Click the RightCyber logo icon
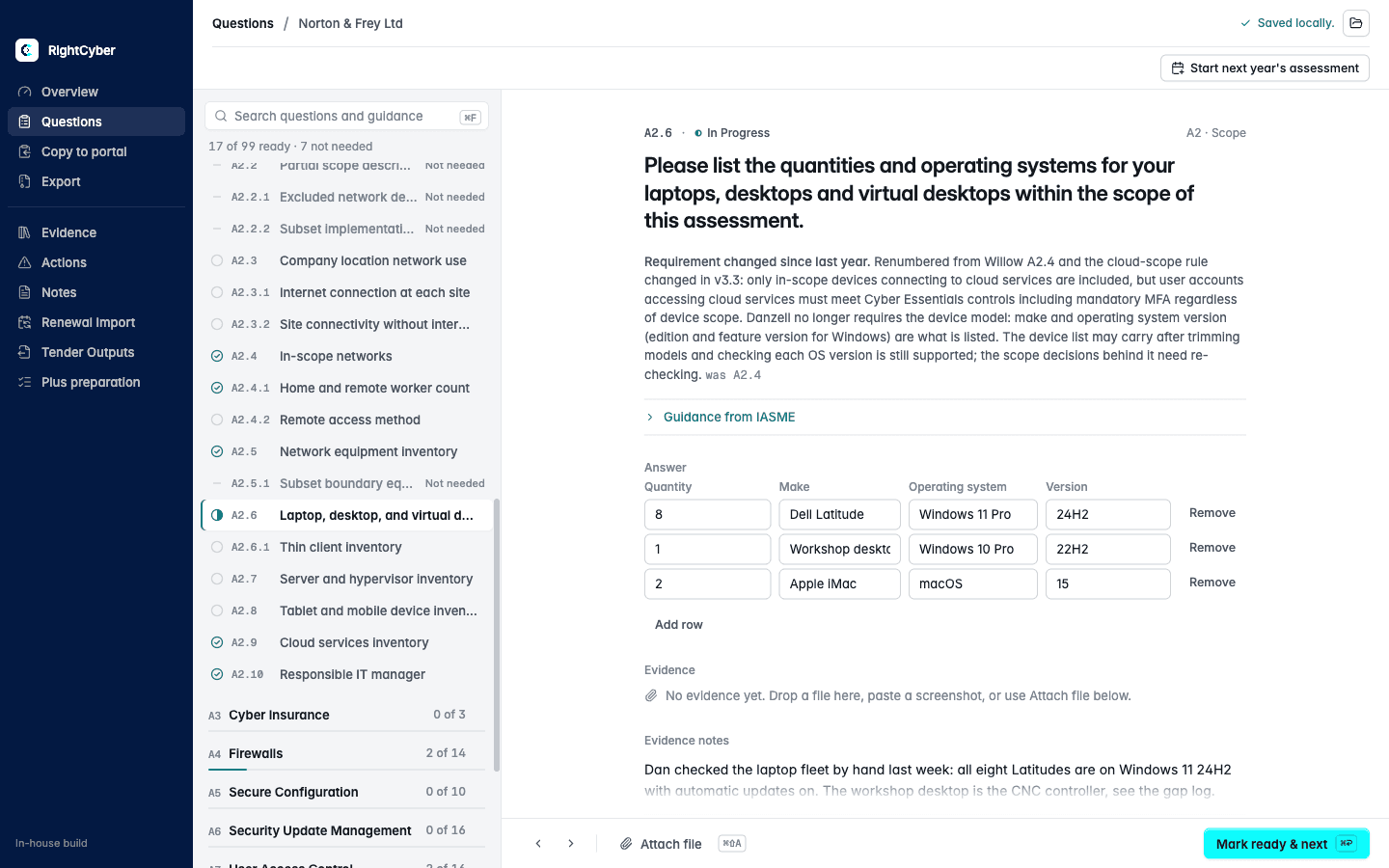 pyautogui.click(x=27, y=50)
